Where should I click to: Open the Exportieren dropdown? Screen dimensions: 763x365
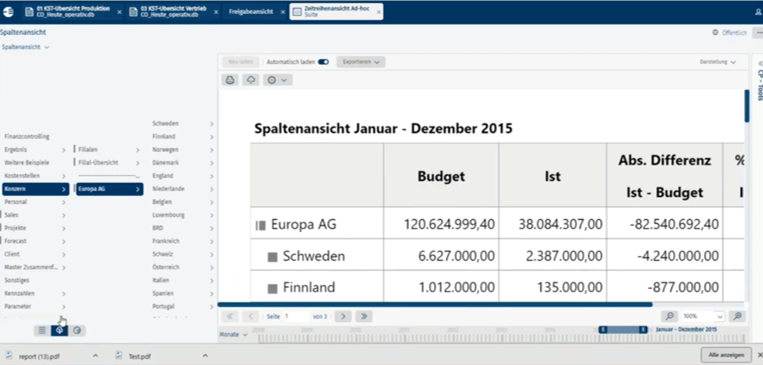point(361,62)
